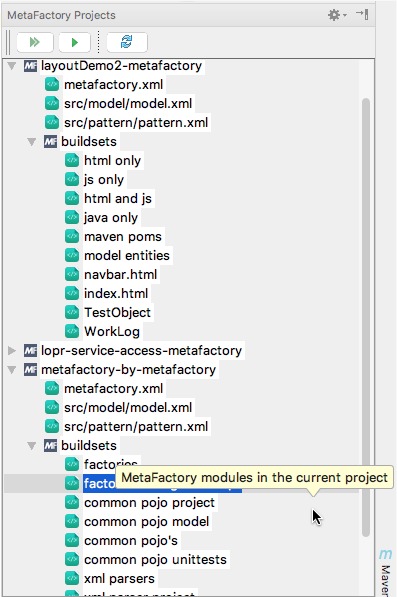Click the MF icon of metafactory-by-metafactory

(30, 370)
